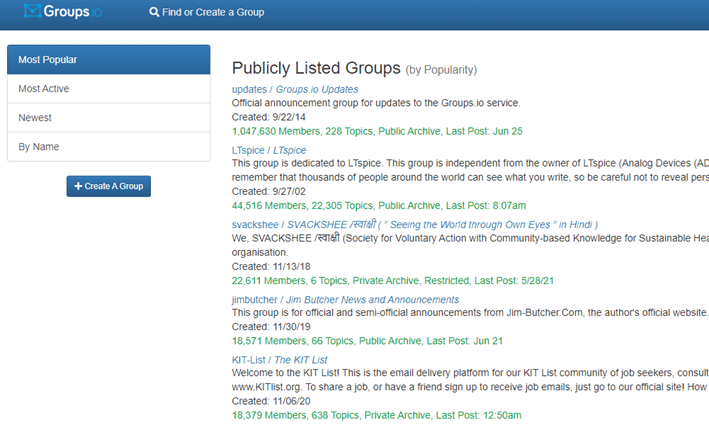Open the LTspice / LTspice group link

(x=269, y=150)
